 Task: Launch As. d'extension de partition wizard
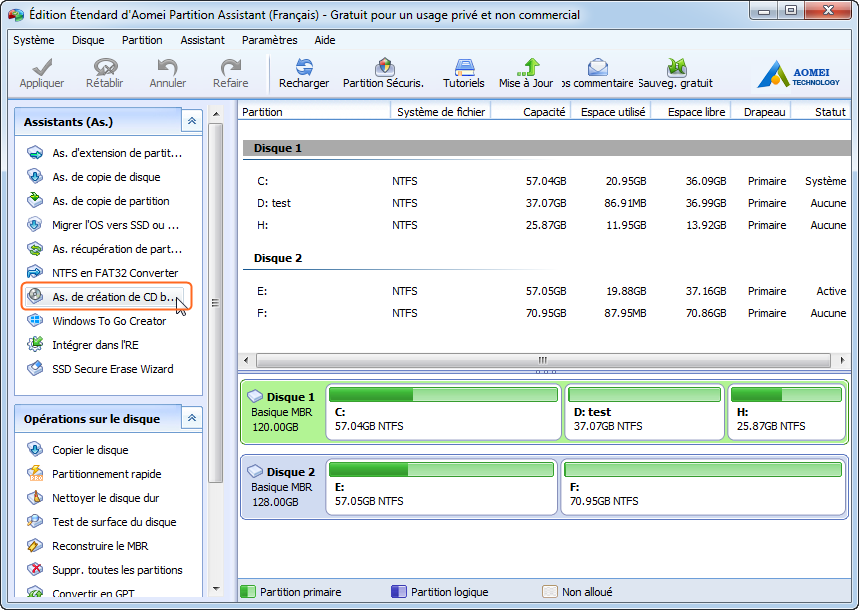[x=105, y=153]
